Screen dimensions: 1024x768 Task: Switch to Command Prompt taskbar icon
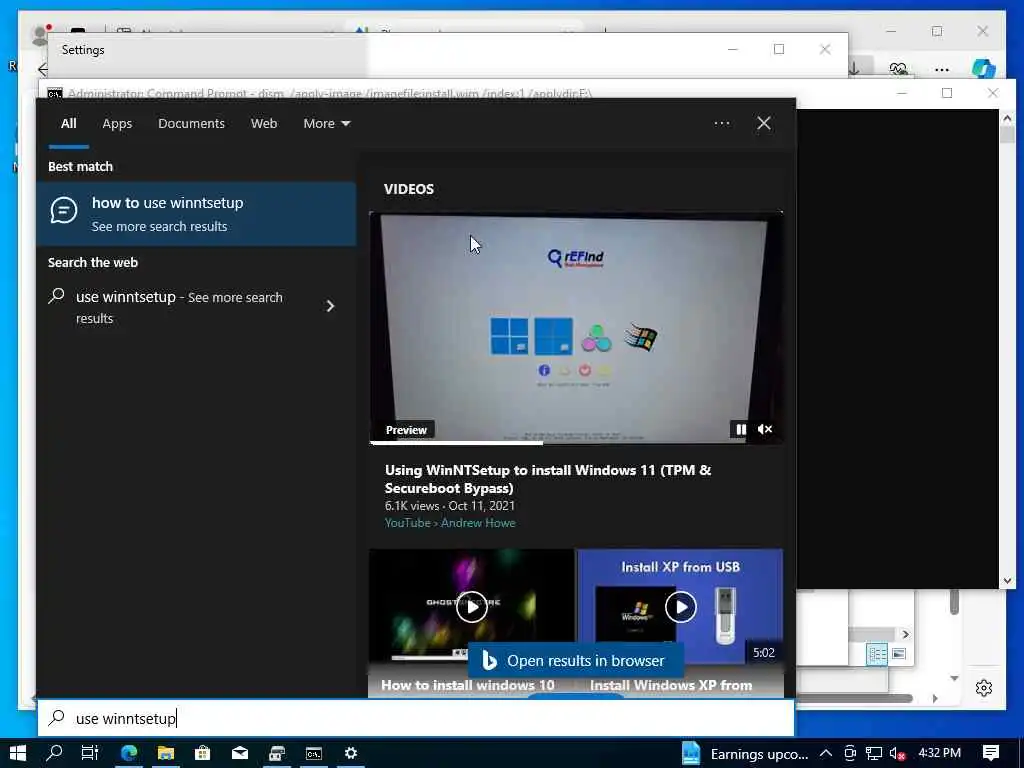pyautogui.click(x=314, y=754)
